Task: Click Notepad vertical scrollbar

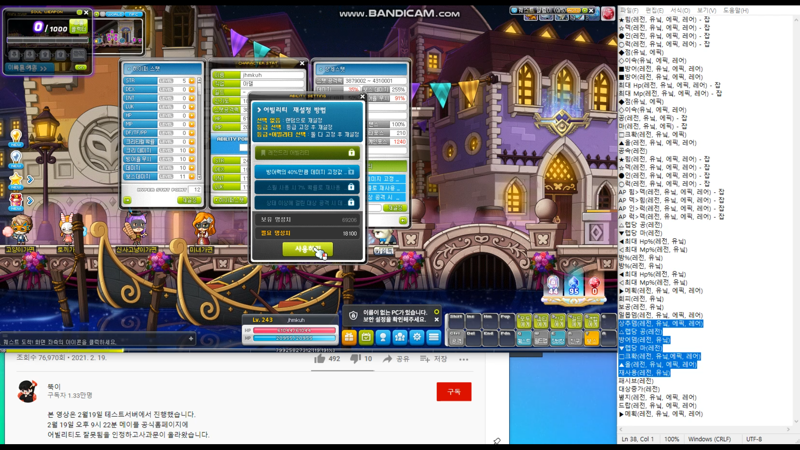Action: [795, 219]
